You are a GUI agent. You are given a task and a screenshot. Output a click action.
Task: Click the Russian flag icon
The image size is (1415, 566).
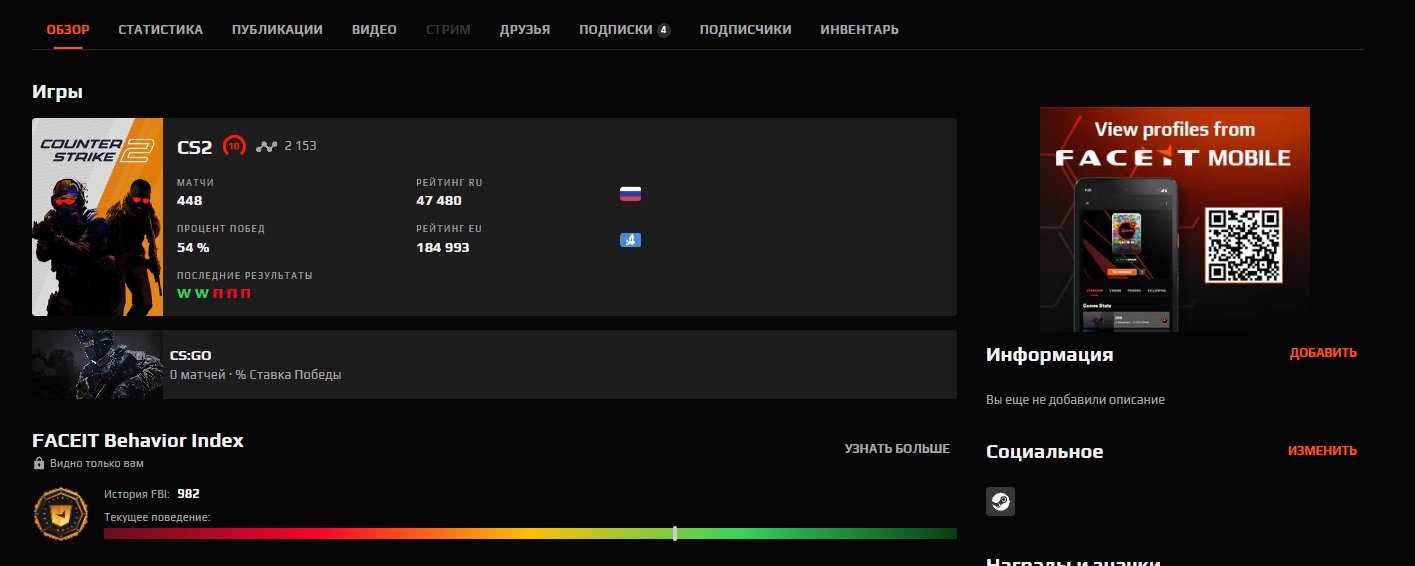coord(630,194)
